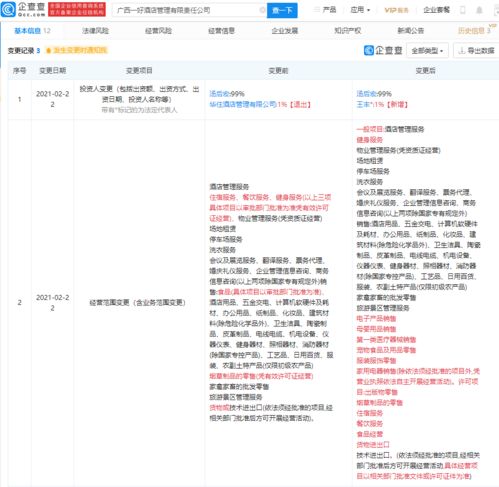Click red 住宿服务 in the 变更后 column
This screenshot has width=499, height=487.
tap(370, 413)
